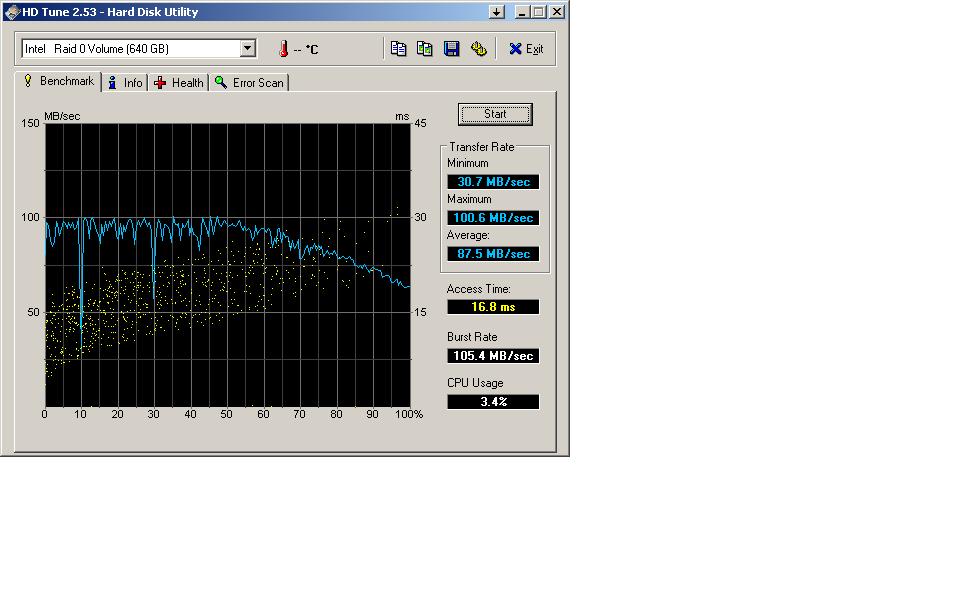960x600 pixels.
Task: Click the CPU Usage label
Action: tap(475, 383)
